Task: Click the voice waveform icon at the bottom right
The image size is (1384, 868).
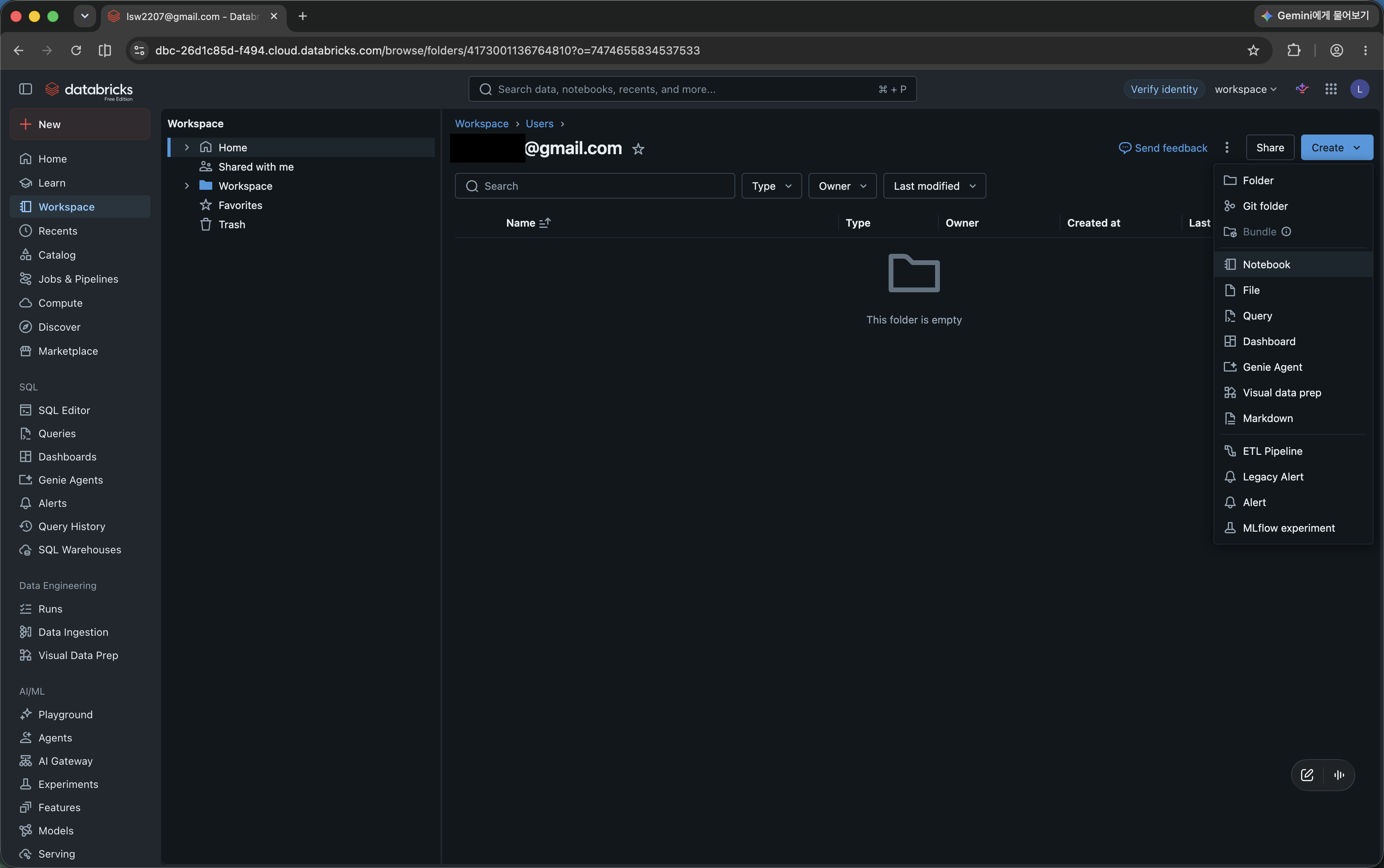Action: pyautogui.click(x=1339, y=775)
